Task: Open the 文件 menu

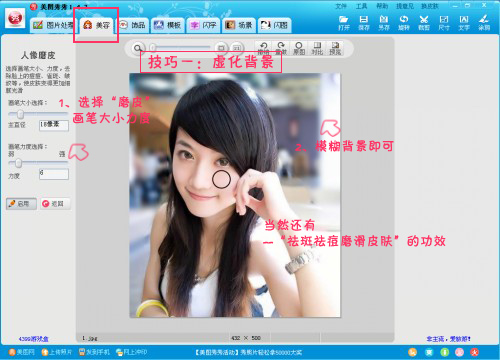Action: point(341,6)
